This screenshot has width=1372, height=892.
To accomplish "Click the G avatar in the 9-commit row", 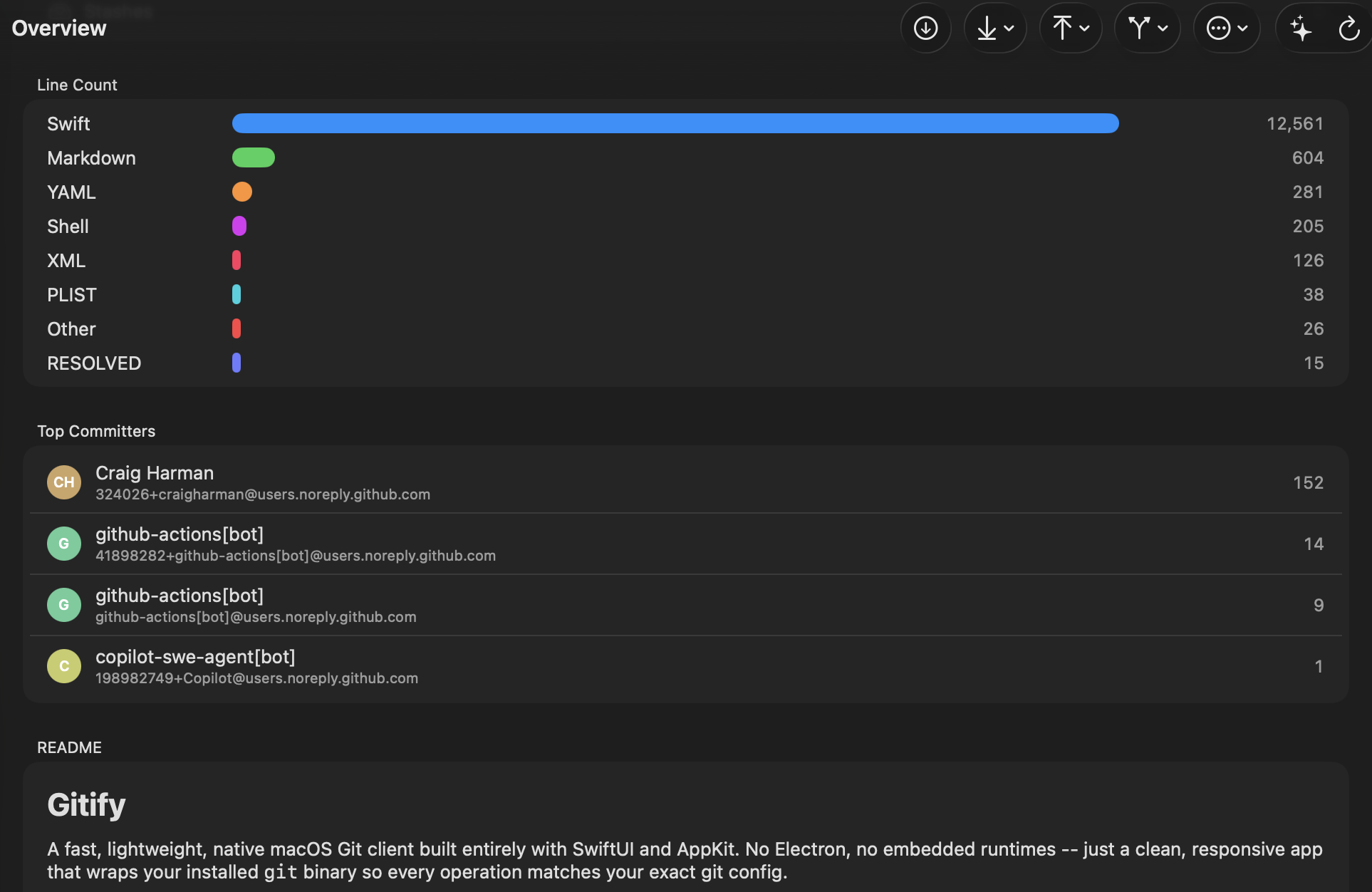I will (64, 605).
